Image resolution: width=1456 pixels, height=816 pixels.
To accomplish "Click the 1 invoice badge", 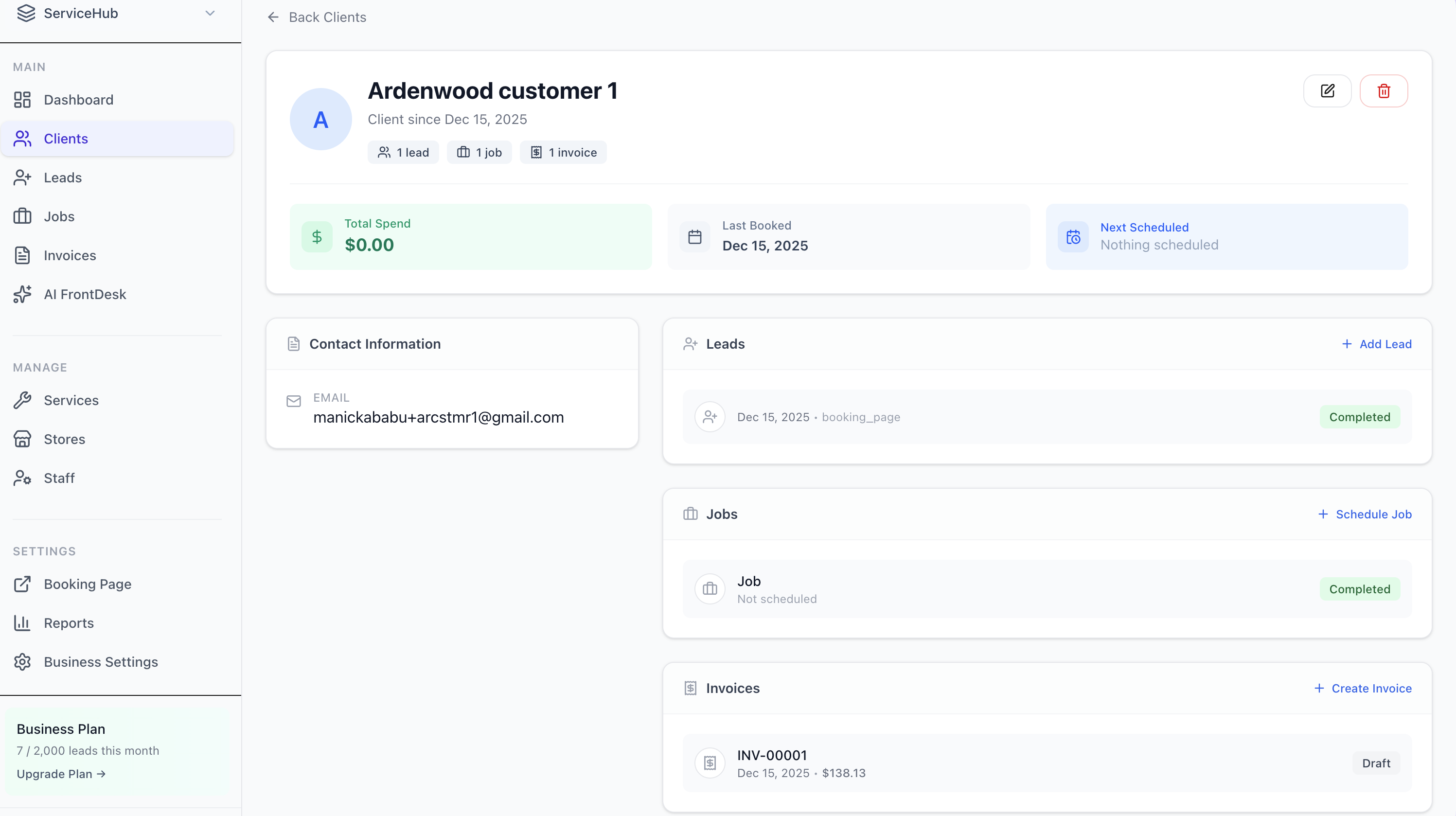I will tap(563, 153).
